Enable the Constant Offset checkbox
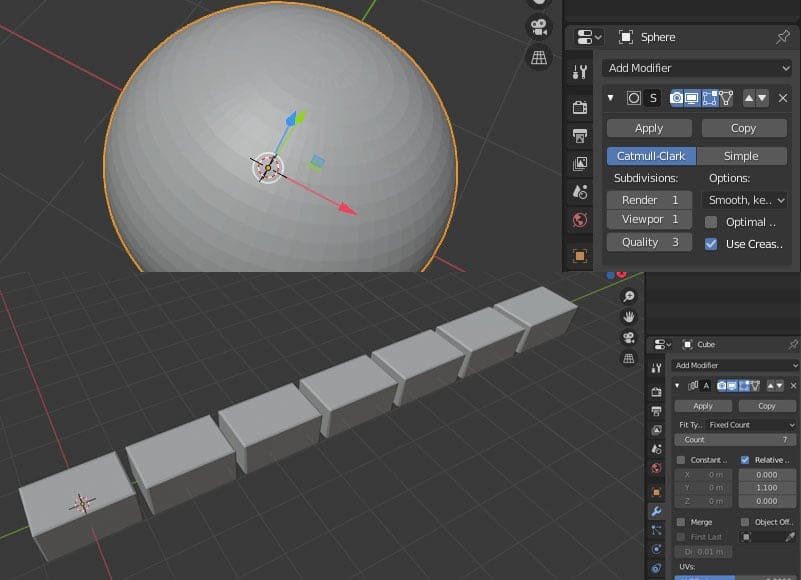 click(x=680, y=460)
